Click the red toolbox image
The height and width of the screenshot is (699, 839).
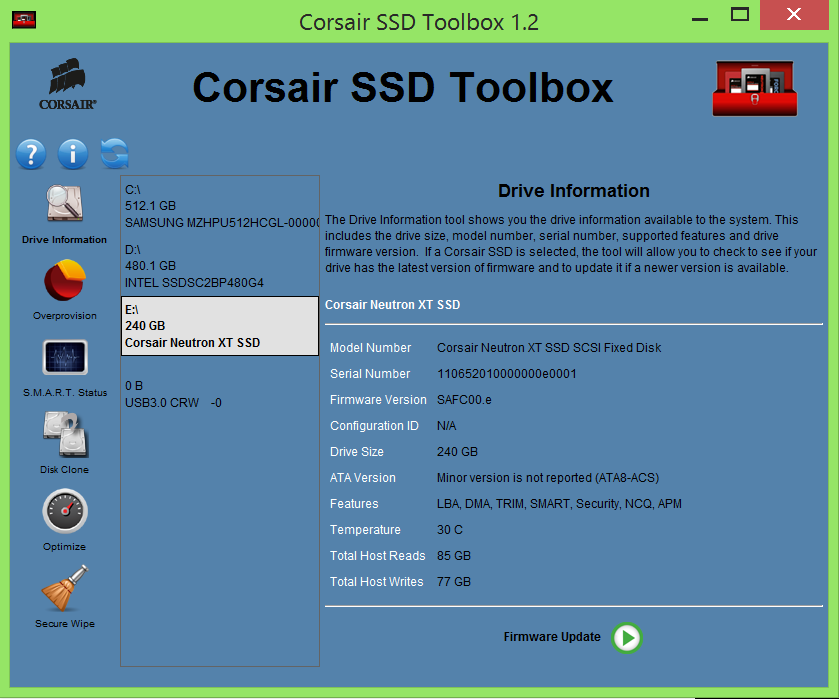(x=754, y=88)
